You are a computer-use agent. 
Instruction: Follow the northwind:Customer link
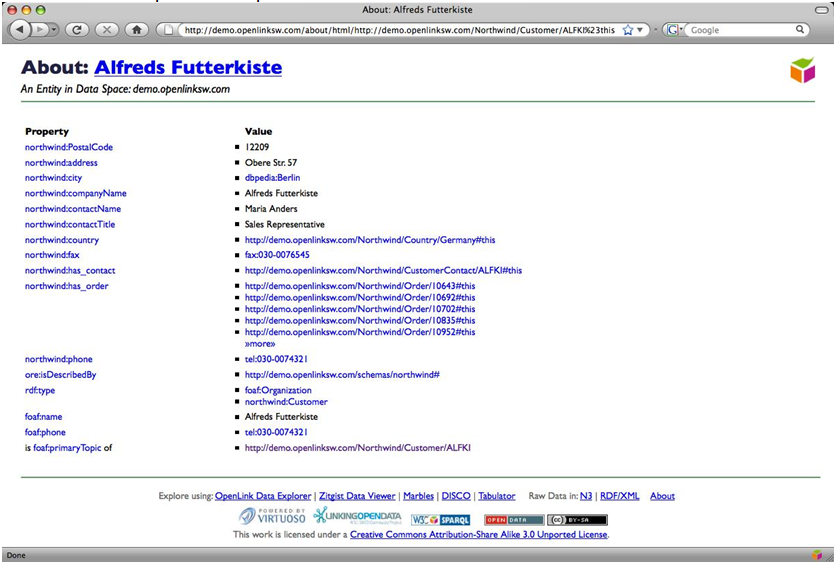(286, 402)
